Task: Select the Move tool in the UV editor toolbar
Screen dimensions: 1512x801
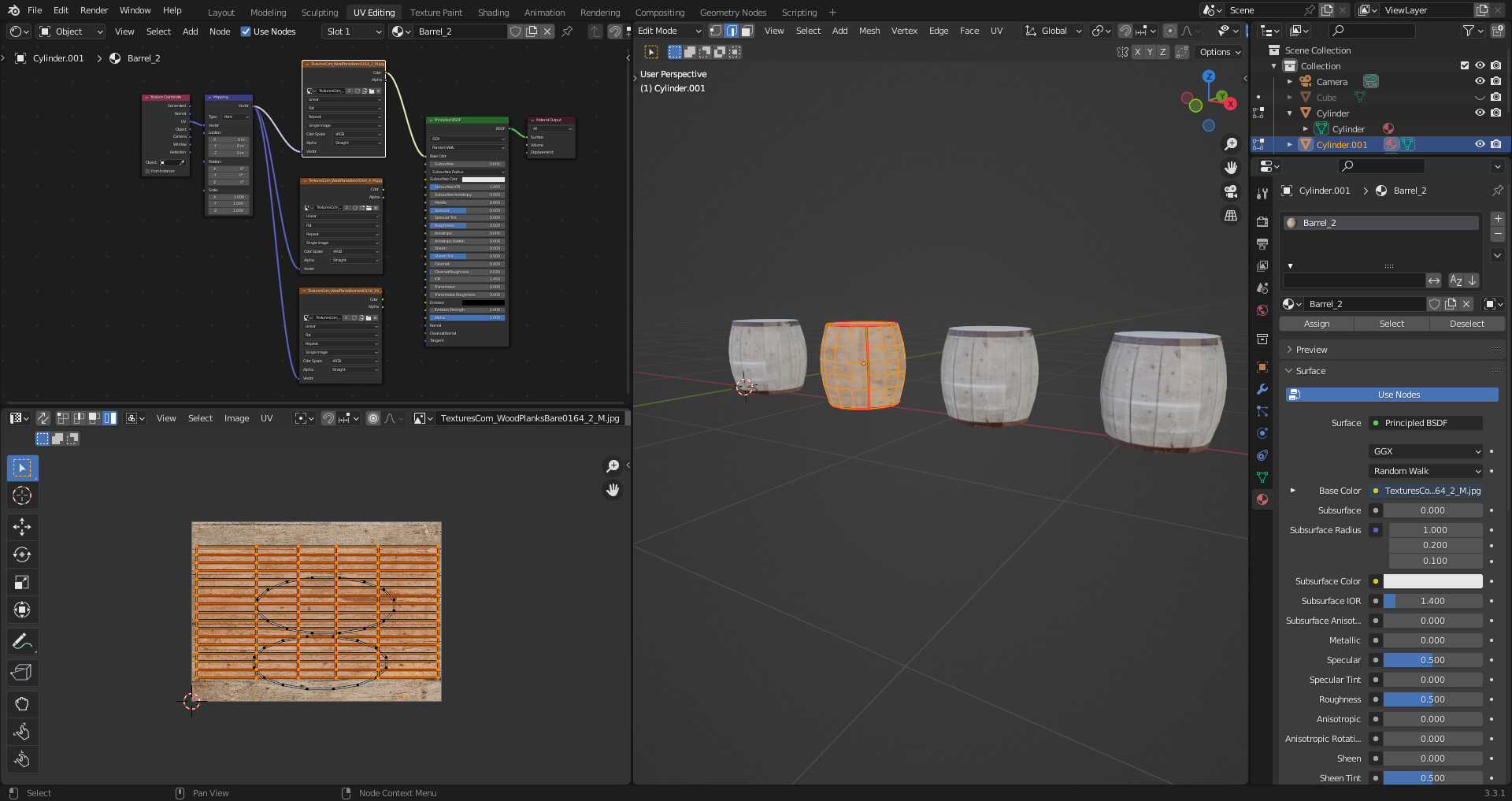Action: (22, 527)
